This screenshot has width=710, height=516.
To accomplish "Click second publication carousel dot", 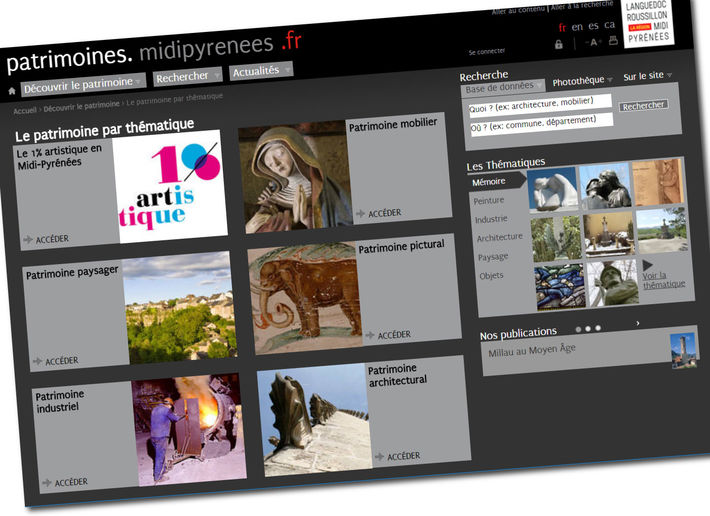I will pos(588,329).
